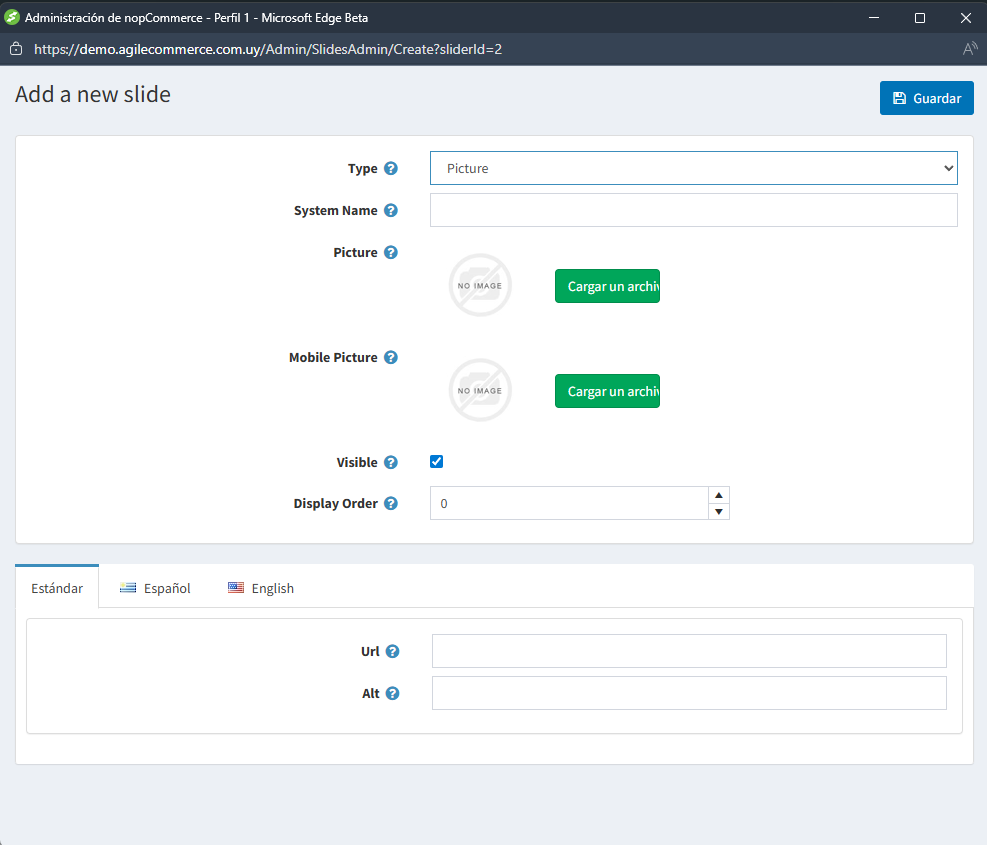The height and width of the screenshot is (845, 987).
Task: Click the Mobile Picture help icon
Action: (391, 358)
